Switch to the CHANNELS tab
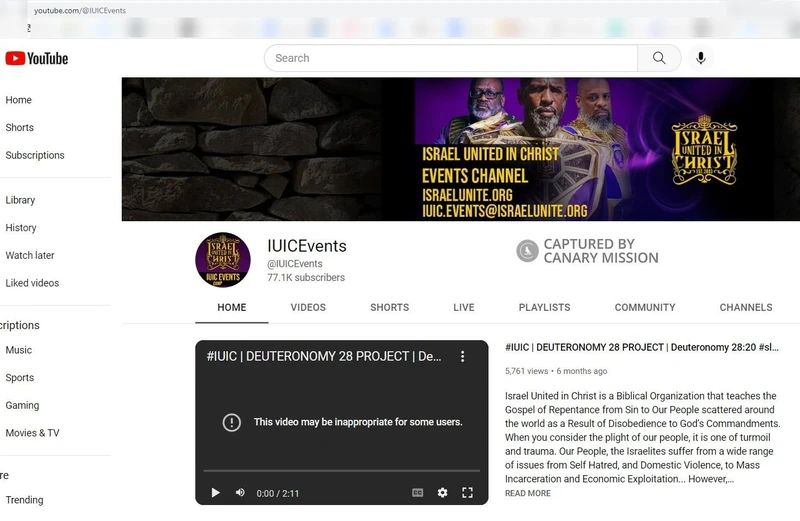Viewport: 800px width, 521px height. tap(746, 307)
